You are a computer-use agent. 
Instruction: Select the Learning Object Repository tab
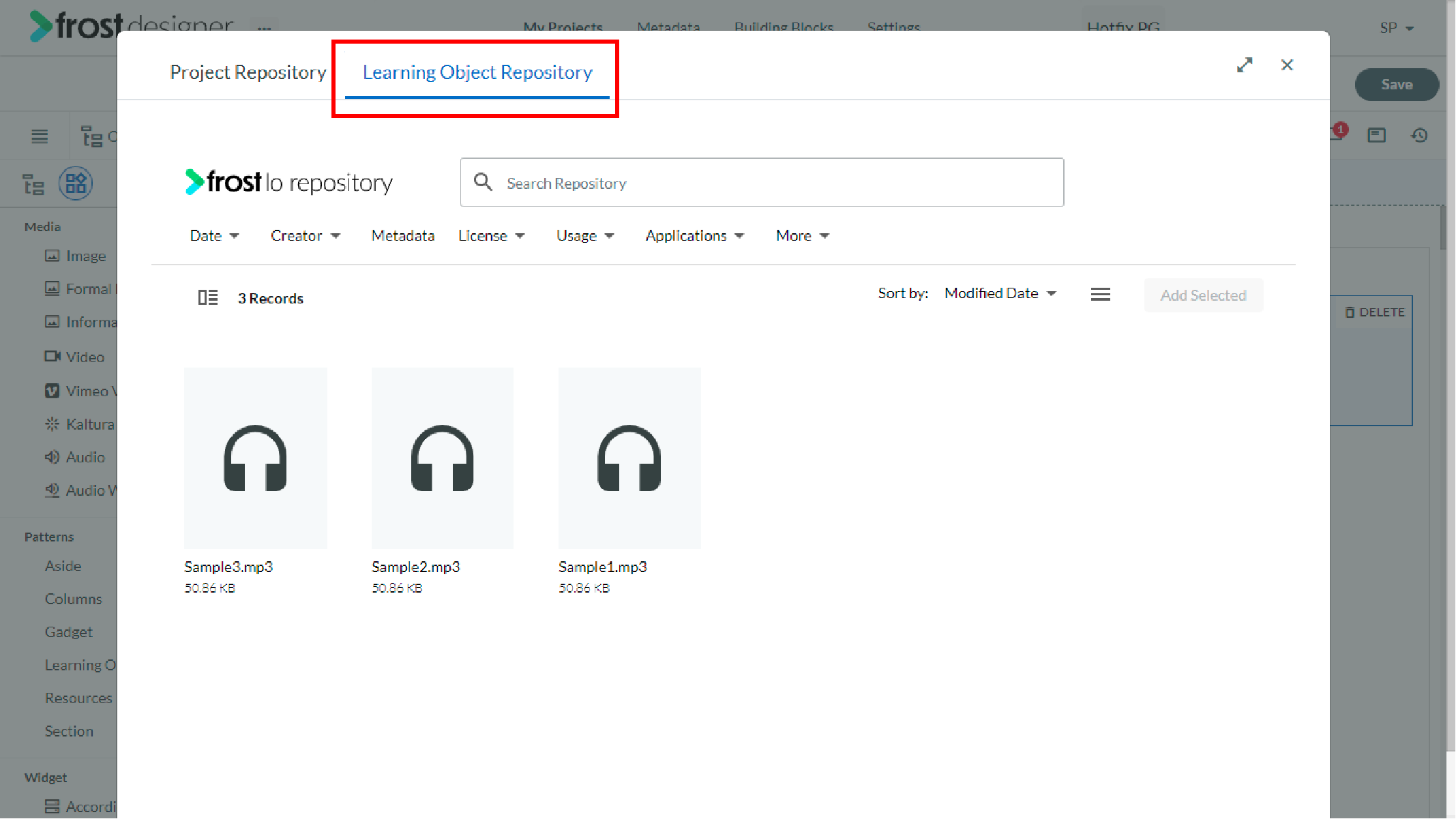[477, 72]
